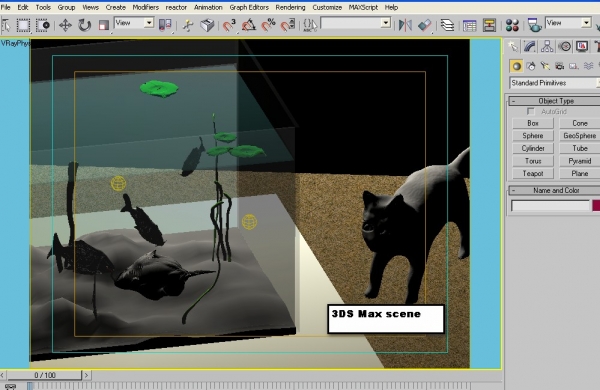The width and height of the screenshot is (600, 390).
Task: Open the reference coordinate View dropdown
Action: point(134,23)
